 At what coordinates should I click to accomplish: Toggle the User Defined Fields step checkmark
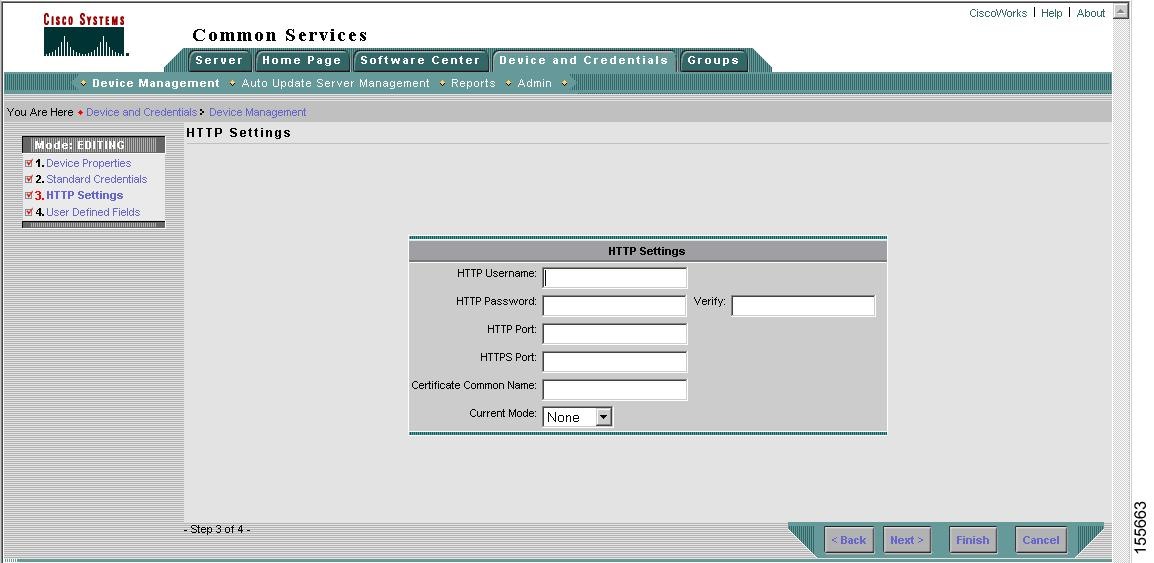[29, 212]
